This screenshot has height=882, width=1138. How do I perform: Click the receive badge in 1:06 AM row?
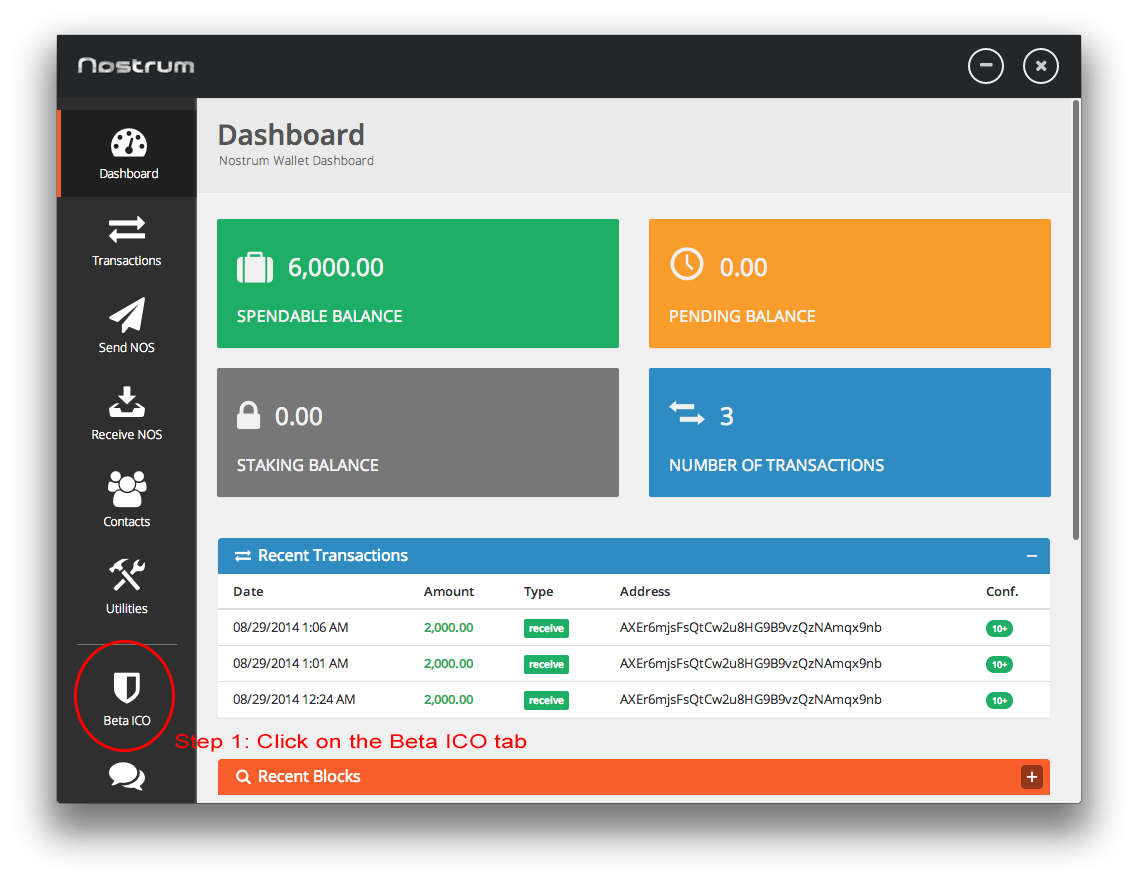[x=547, y=629]
